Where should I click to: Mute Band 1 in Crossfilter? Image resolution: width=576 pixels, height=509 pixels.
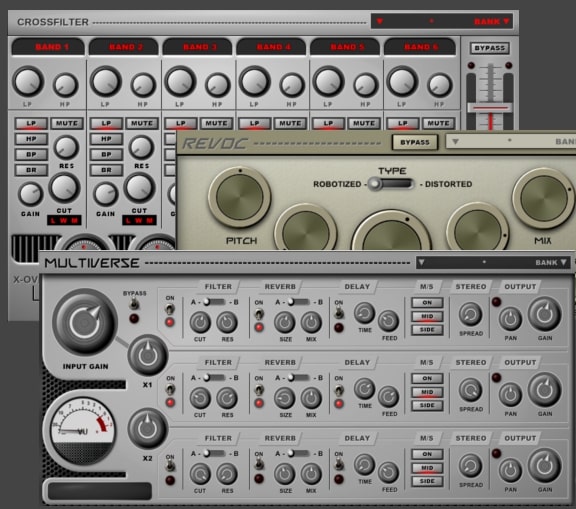[x=67, y=123]
